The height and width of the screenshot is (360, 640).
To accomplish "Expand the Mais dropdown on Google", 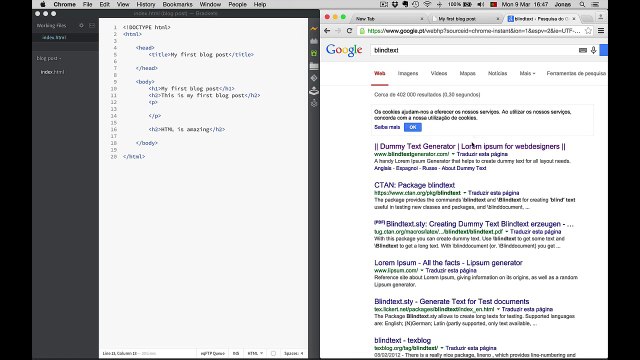I will (x=527, y=73).
